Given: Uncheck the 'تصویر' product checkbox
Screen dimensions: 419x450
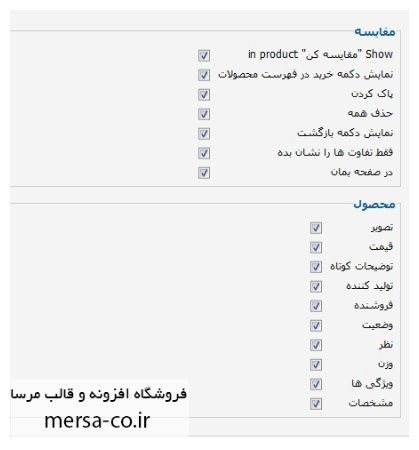Looking at the screenshot, I should [316, 228].
